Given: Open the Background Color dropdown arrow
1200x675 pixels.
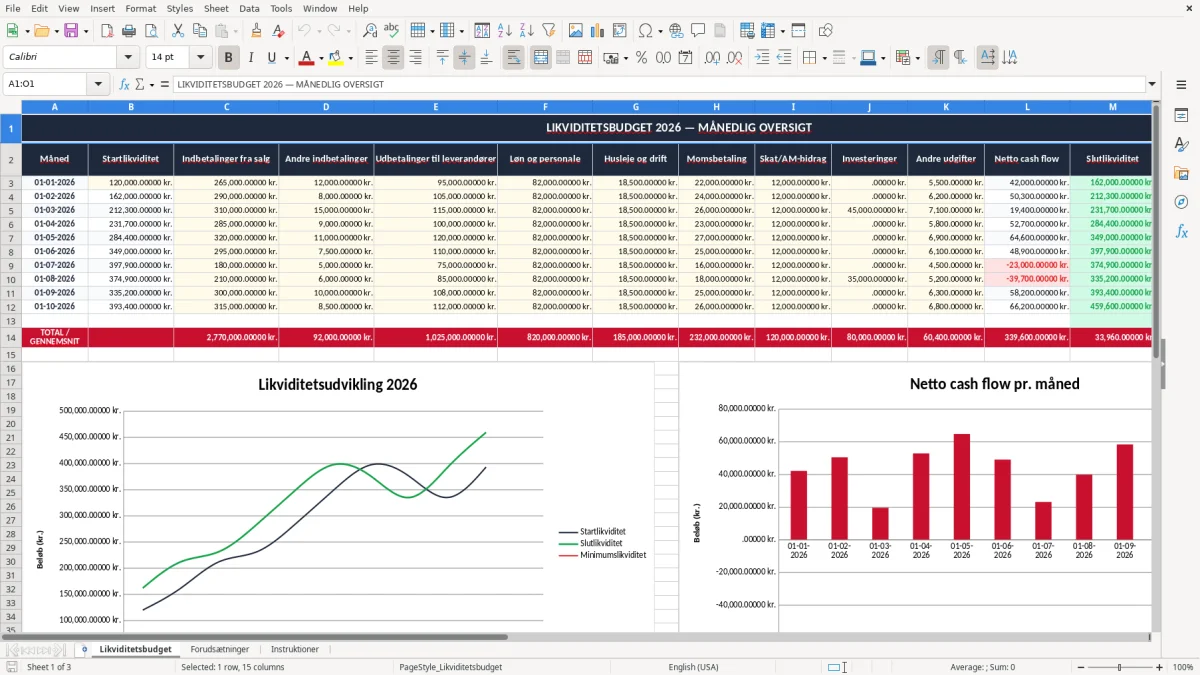Looking at the screenshot, I should coord(350,58).
